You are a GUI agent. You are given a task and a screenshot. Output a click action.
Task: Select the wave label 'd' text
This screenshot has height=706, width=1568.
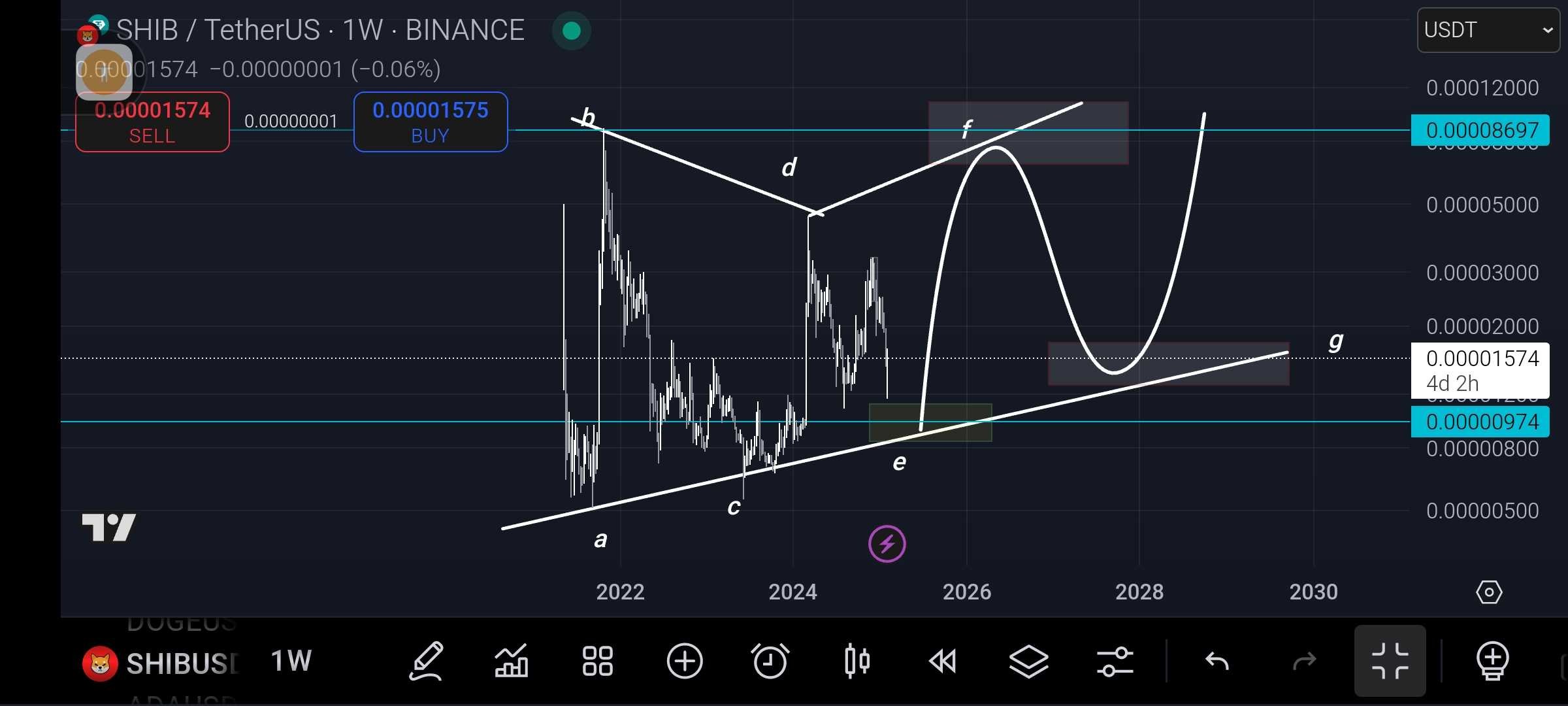pos(789,167)
